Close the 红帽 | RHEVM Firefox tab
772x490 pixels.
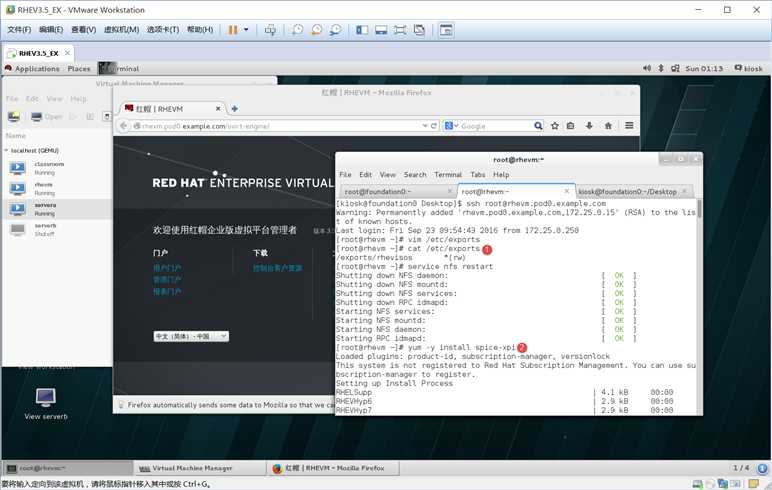coord(218,108)
